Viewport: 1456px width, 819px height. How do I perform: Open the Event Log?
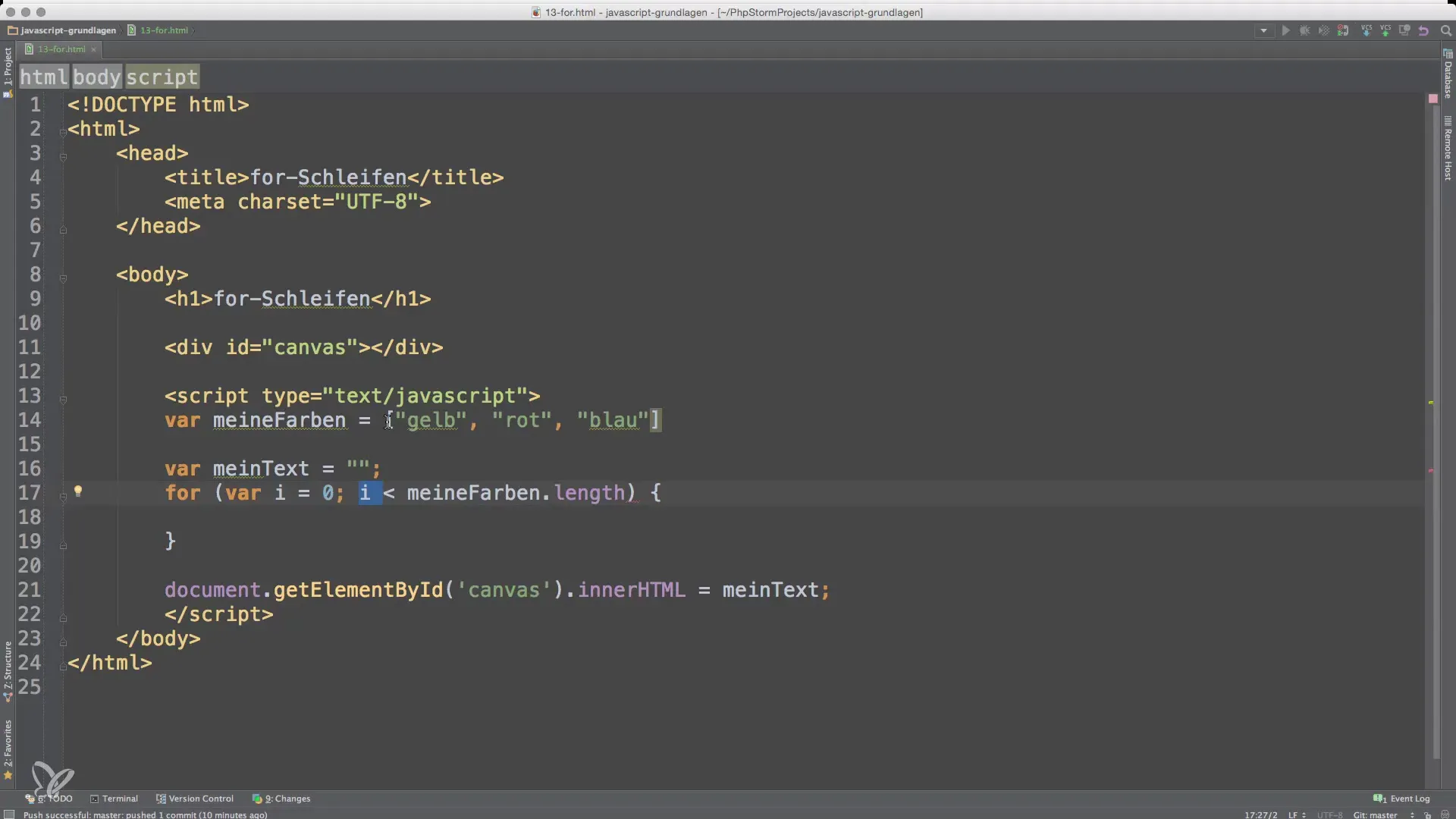1401,799
